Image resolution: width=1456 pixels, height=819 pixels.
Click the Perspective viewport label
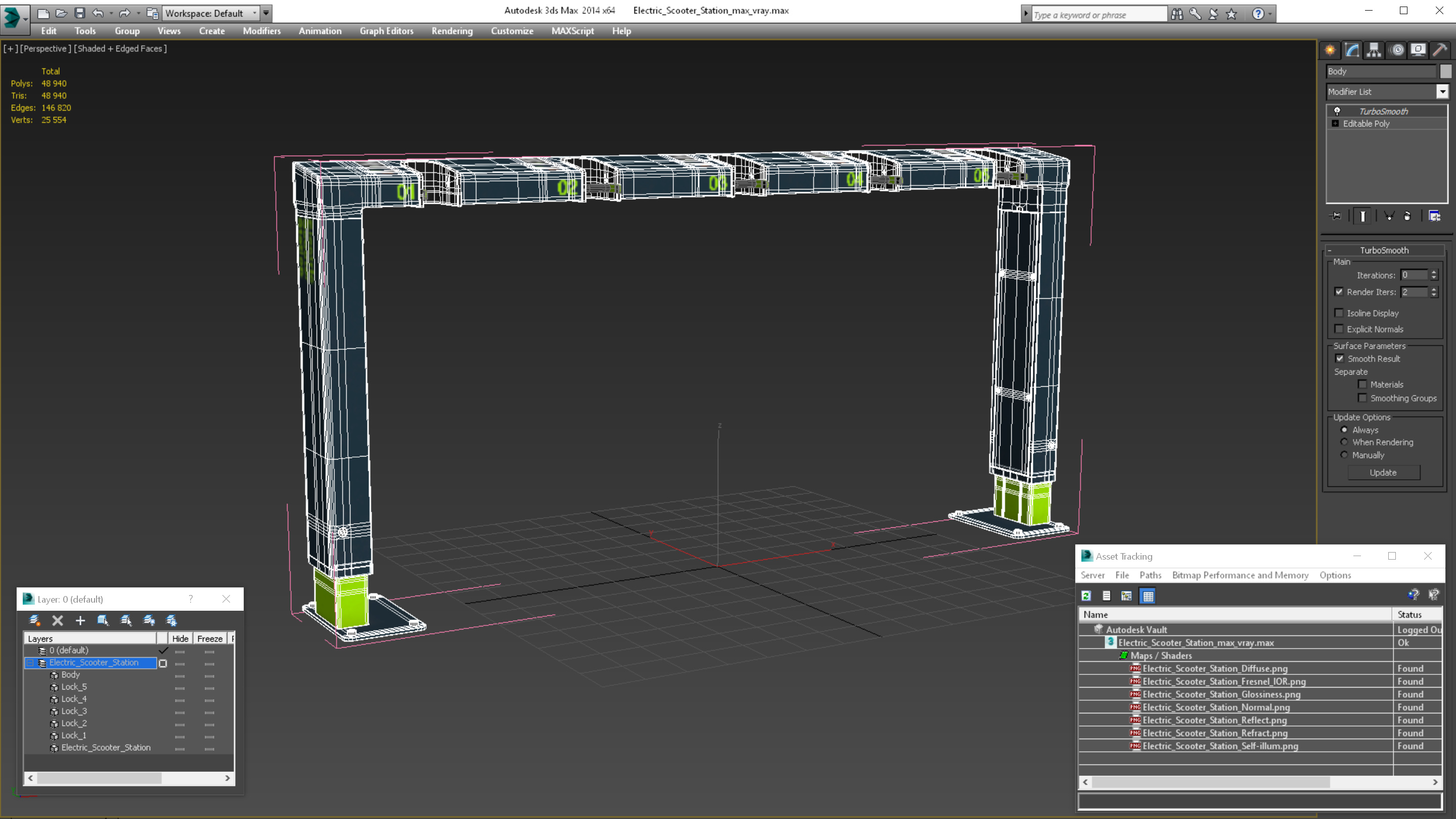click(x=45, y=49)
